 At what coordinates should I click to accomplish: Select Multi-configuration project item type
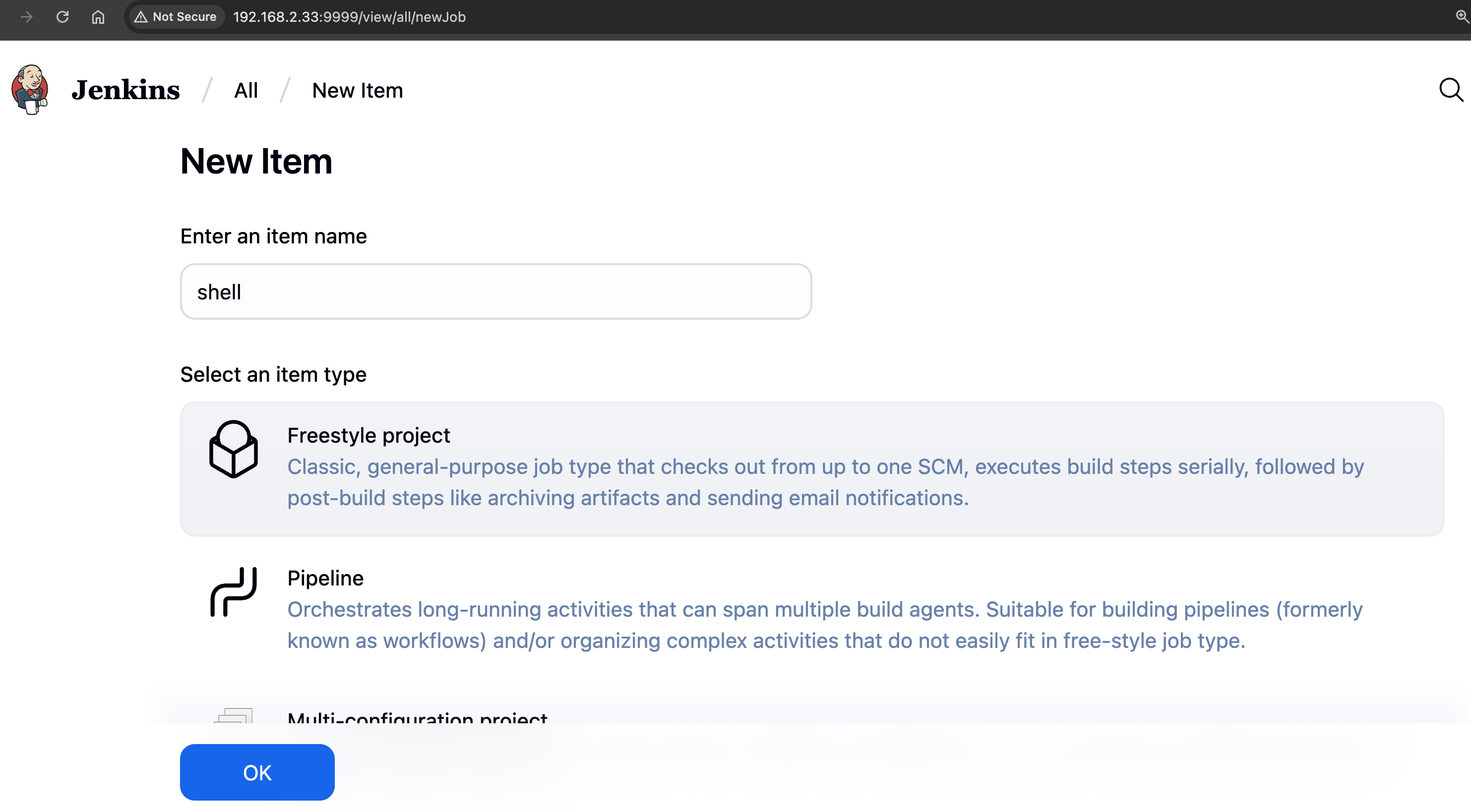coord(417,717)
